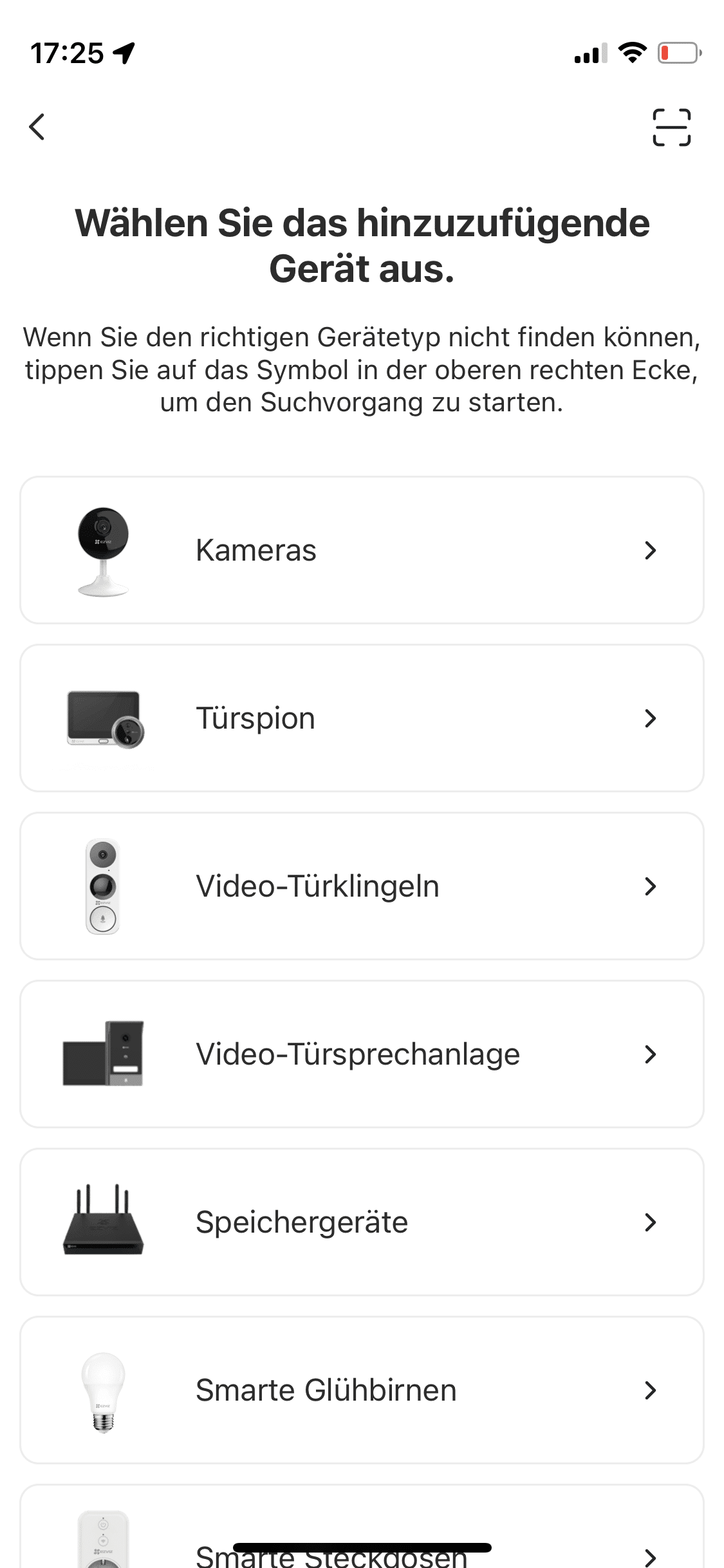
Task: Open Video-Türsprechanlage device type
Action: [357, 1054]
